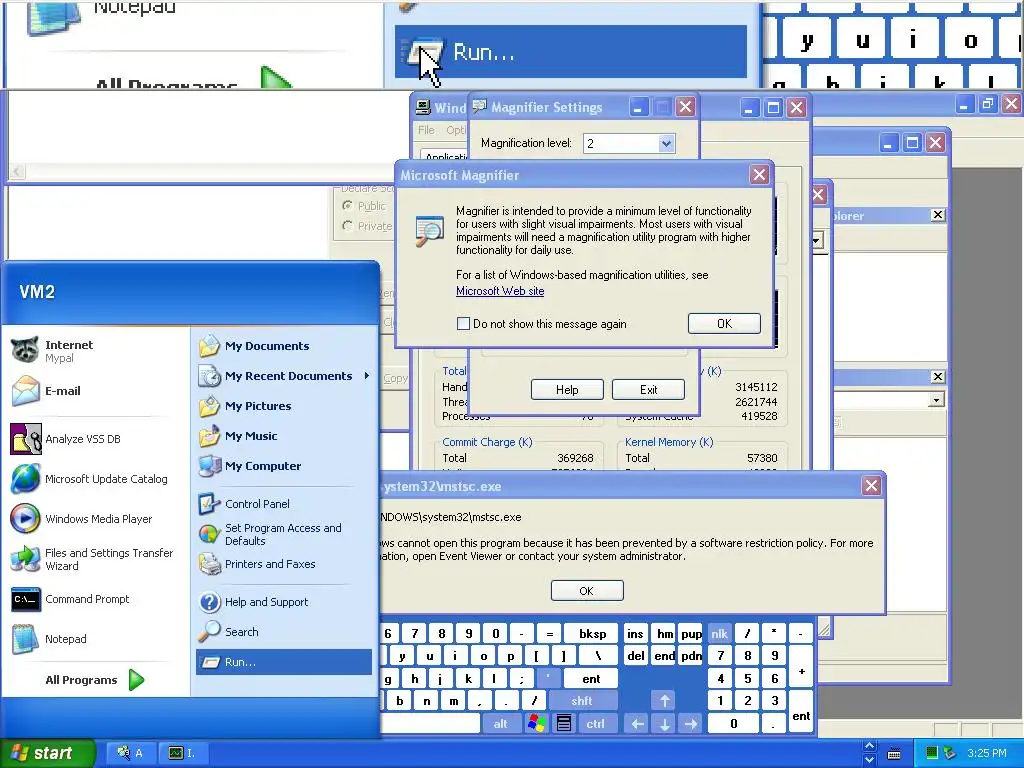Click numpad 0 key on on-screen keyboard
The width and height of the screenshot is (1024, 768).
[733, 724]
